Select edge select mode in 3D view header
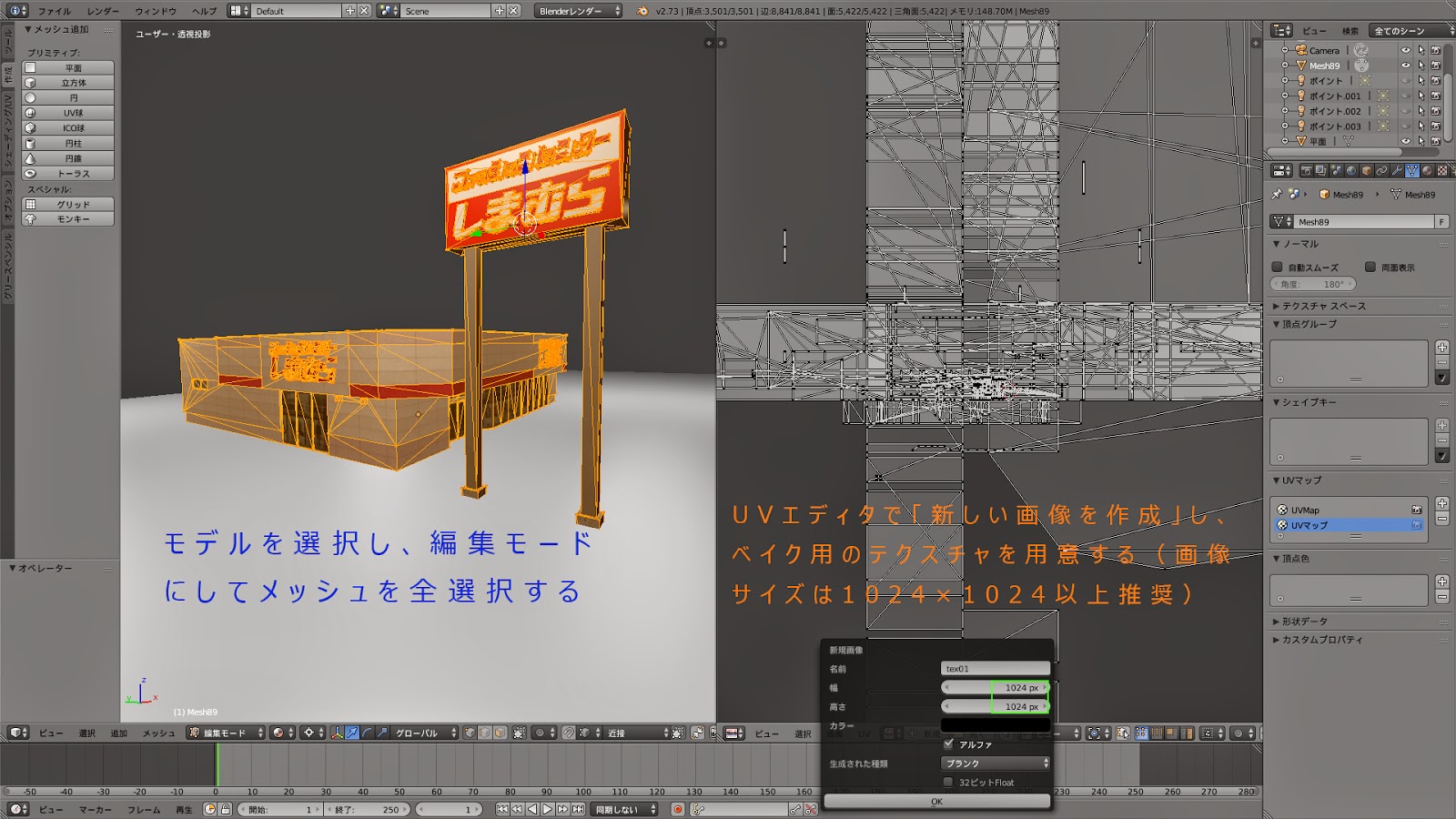This screenshot has height=819, width=1456. tap(485, 733)
